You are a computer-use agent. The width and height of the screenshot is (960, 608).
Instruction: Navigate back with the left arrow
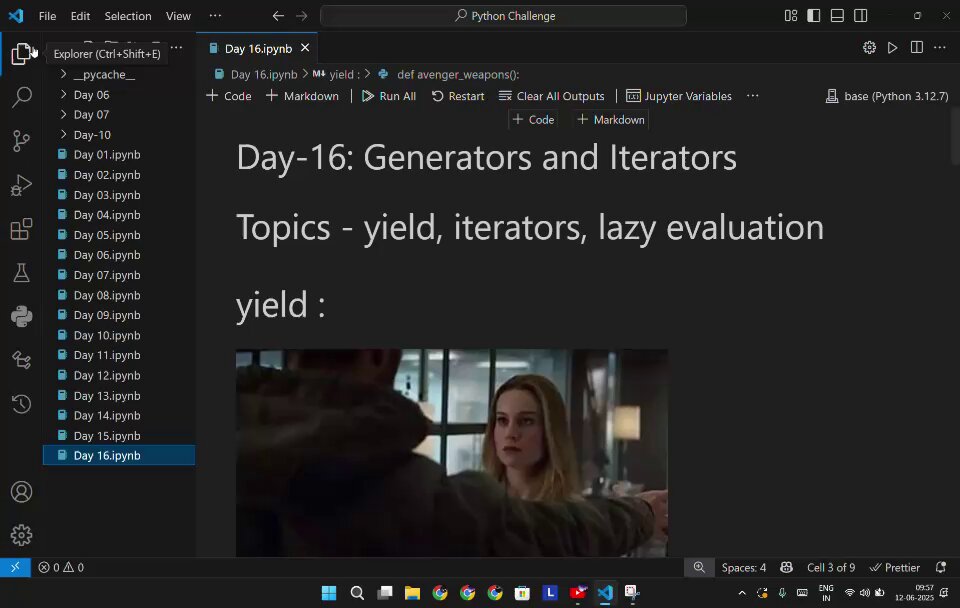(278, 16)
